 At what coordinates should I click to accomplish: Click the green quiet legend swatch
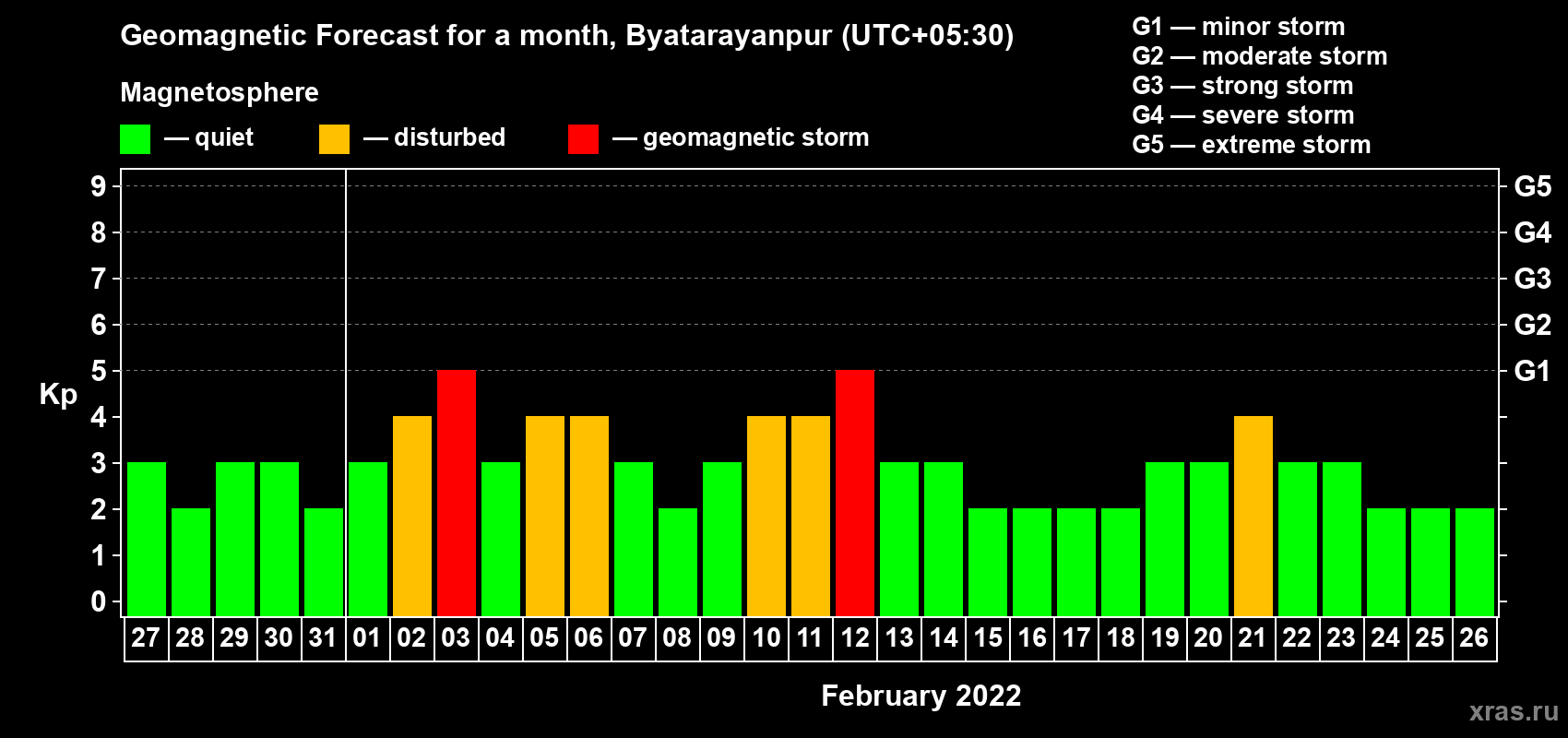point(135,139)
